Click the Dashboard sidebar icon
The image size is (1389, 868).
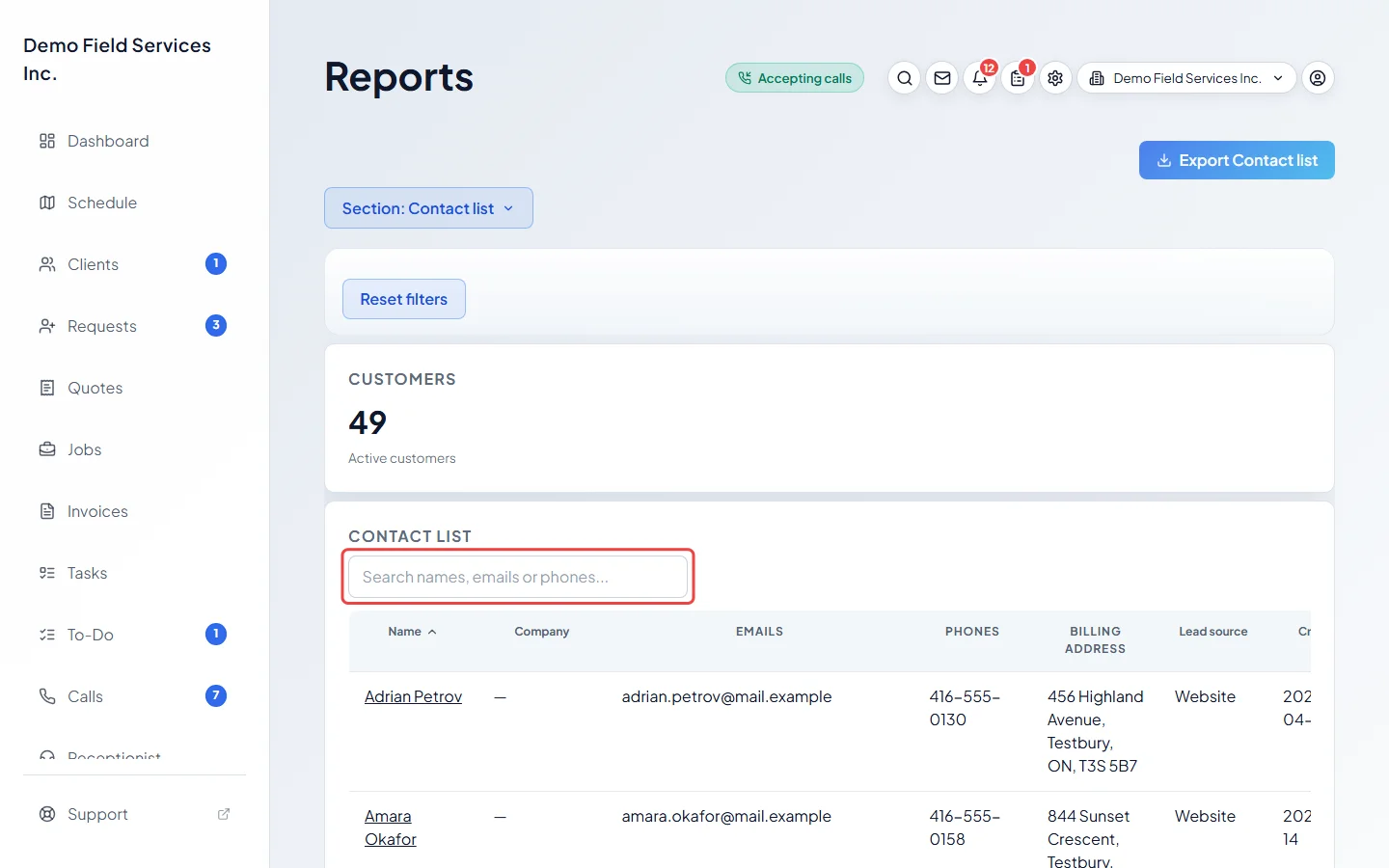click(47, 141)
